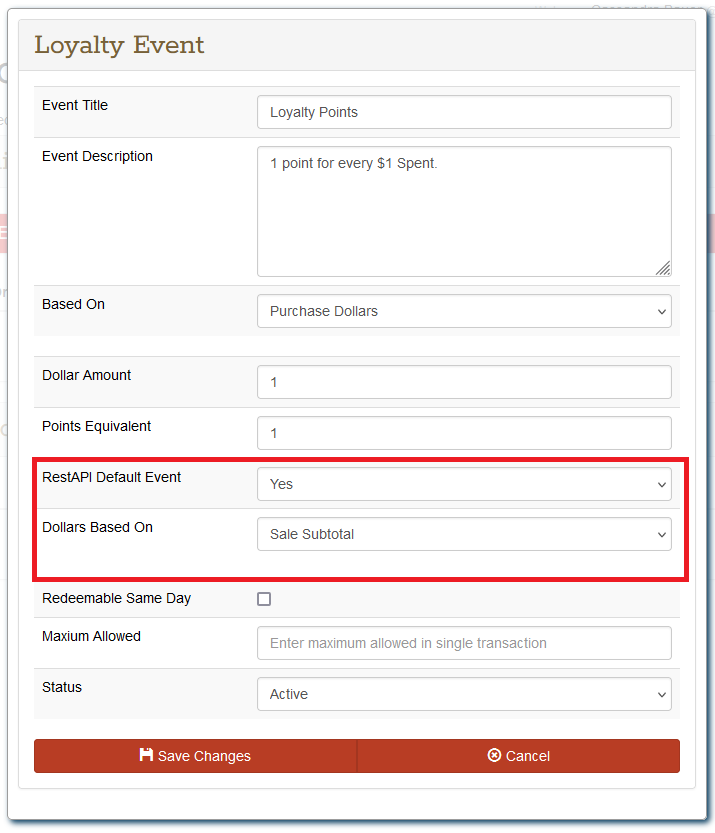Focus the maximum allowed in single transaction field
The image size is (715, 833).
point(464,643)
